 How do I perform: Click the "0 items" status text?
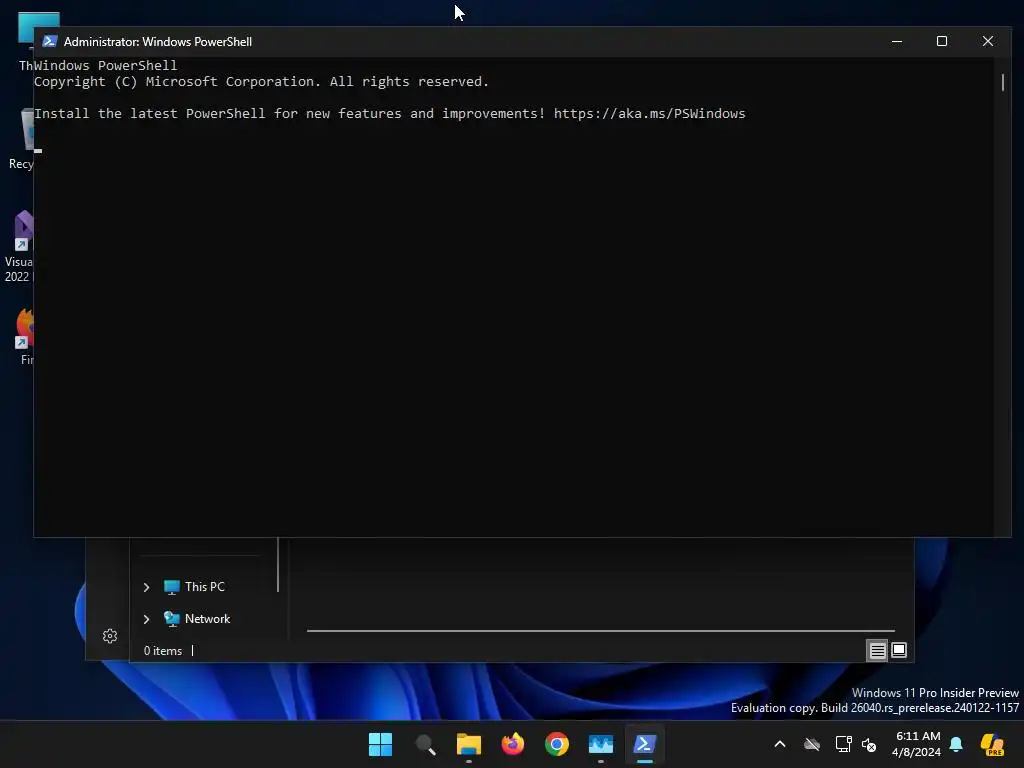(x=163, y=651)
